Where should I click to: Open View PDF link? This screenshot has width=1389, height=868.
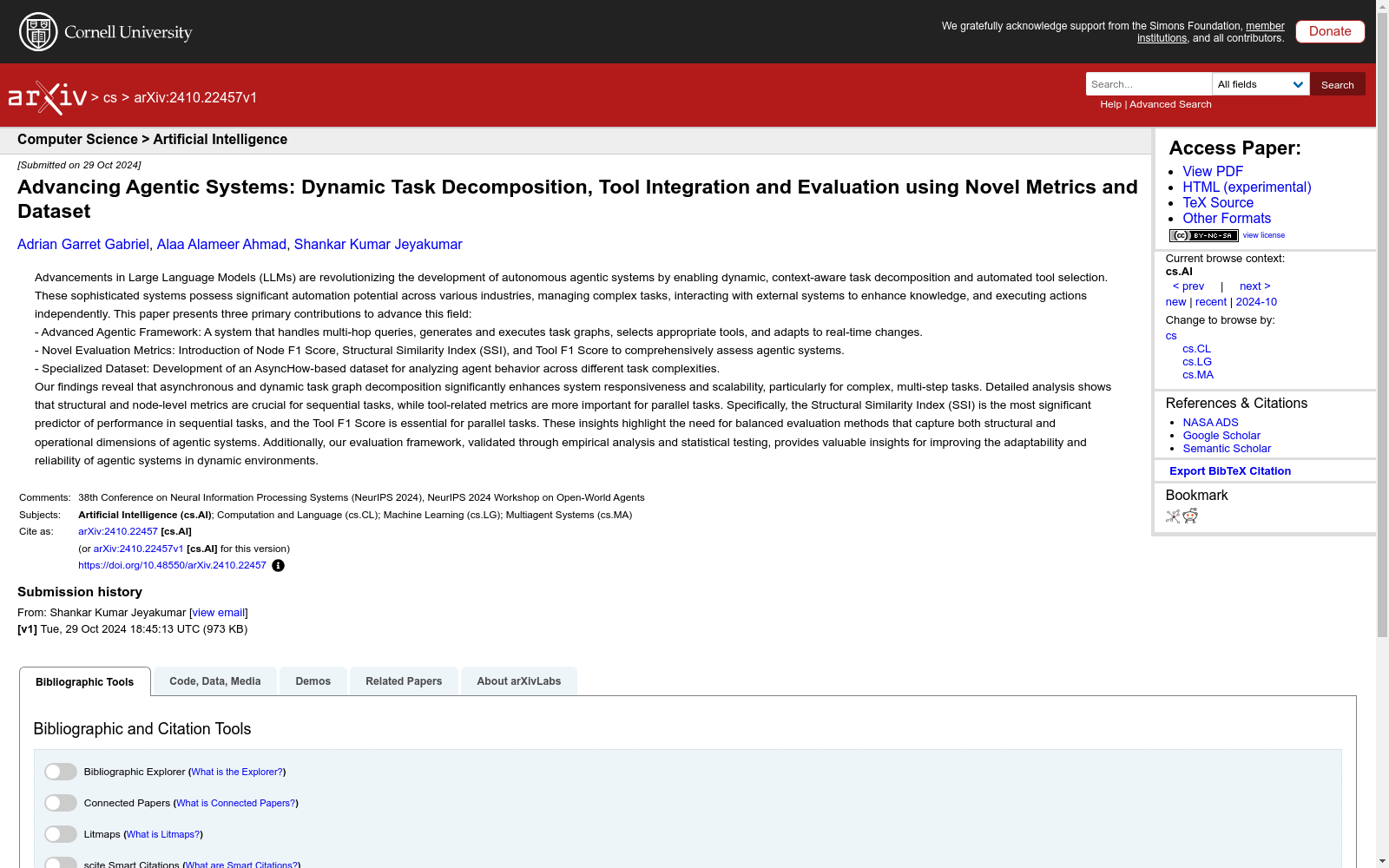tap(1213, 172)
